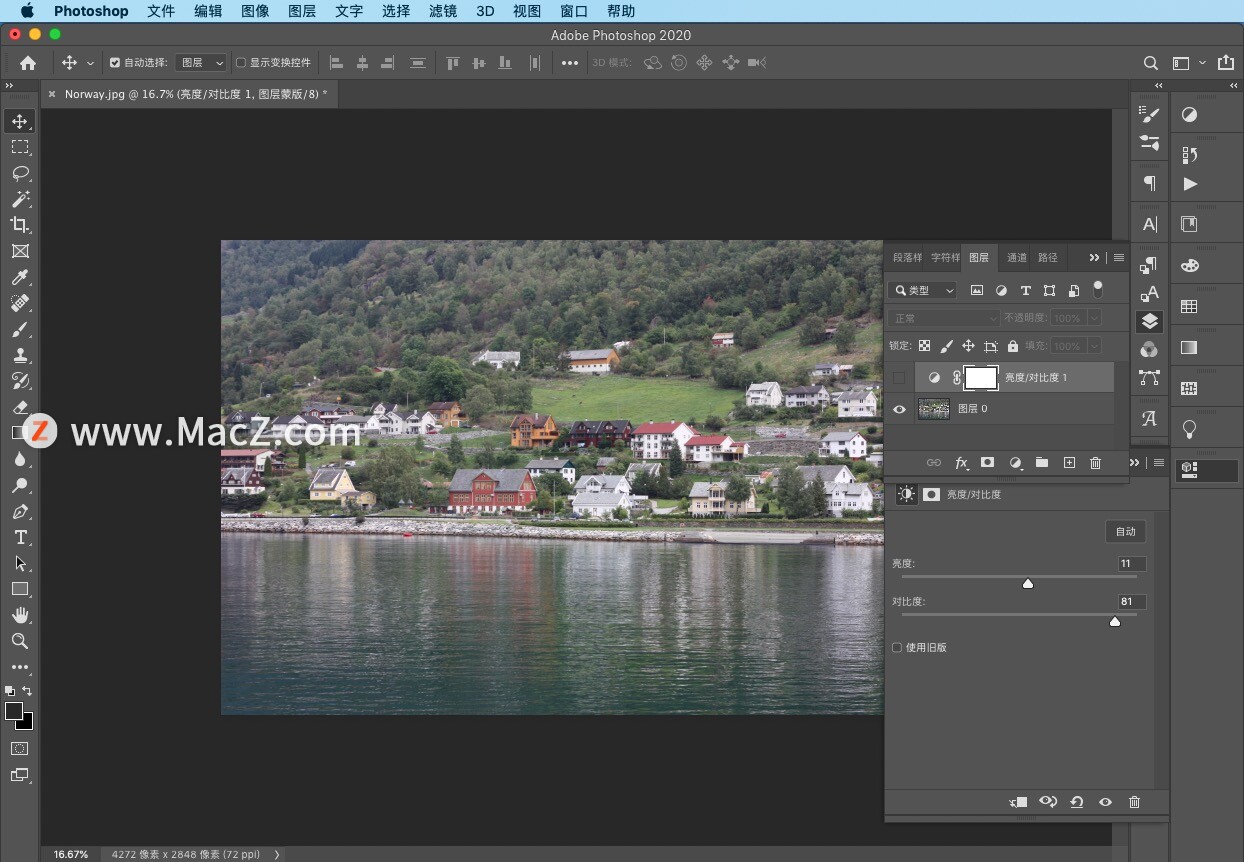Click the create new layer icon
The height and width of the screenshot is (862, 1244).
[x=1069, y=463]
